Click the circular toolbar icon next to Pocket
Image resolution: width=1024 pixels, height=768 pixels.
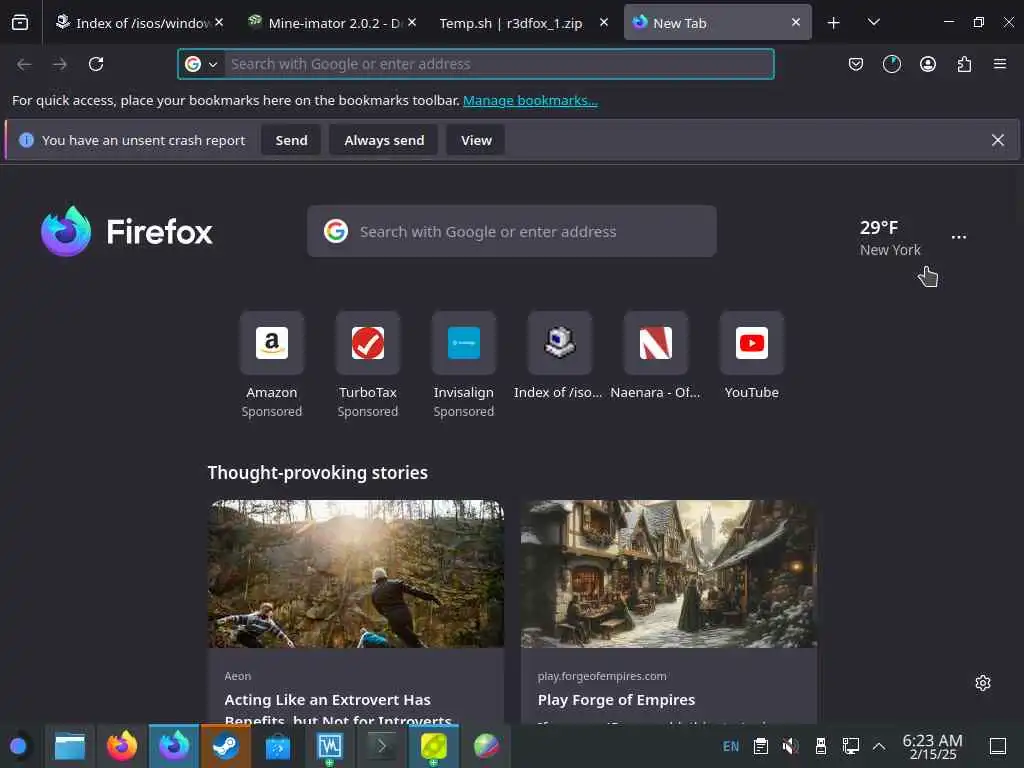coord(891,64)
